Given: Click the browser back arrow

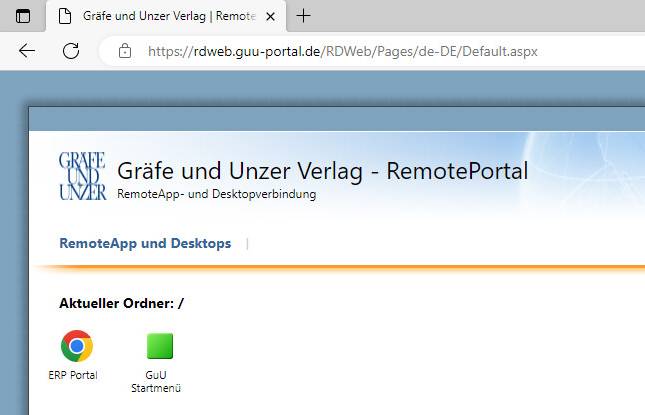Looking at the screenshot, I should 27,51.
